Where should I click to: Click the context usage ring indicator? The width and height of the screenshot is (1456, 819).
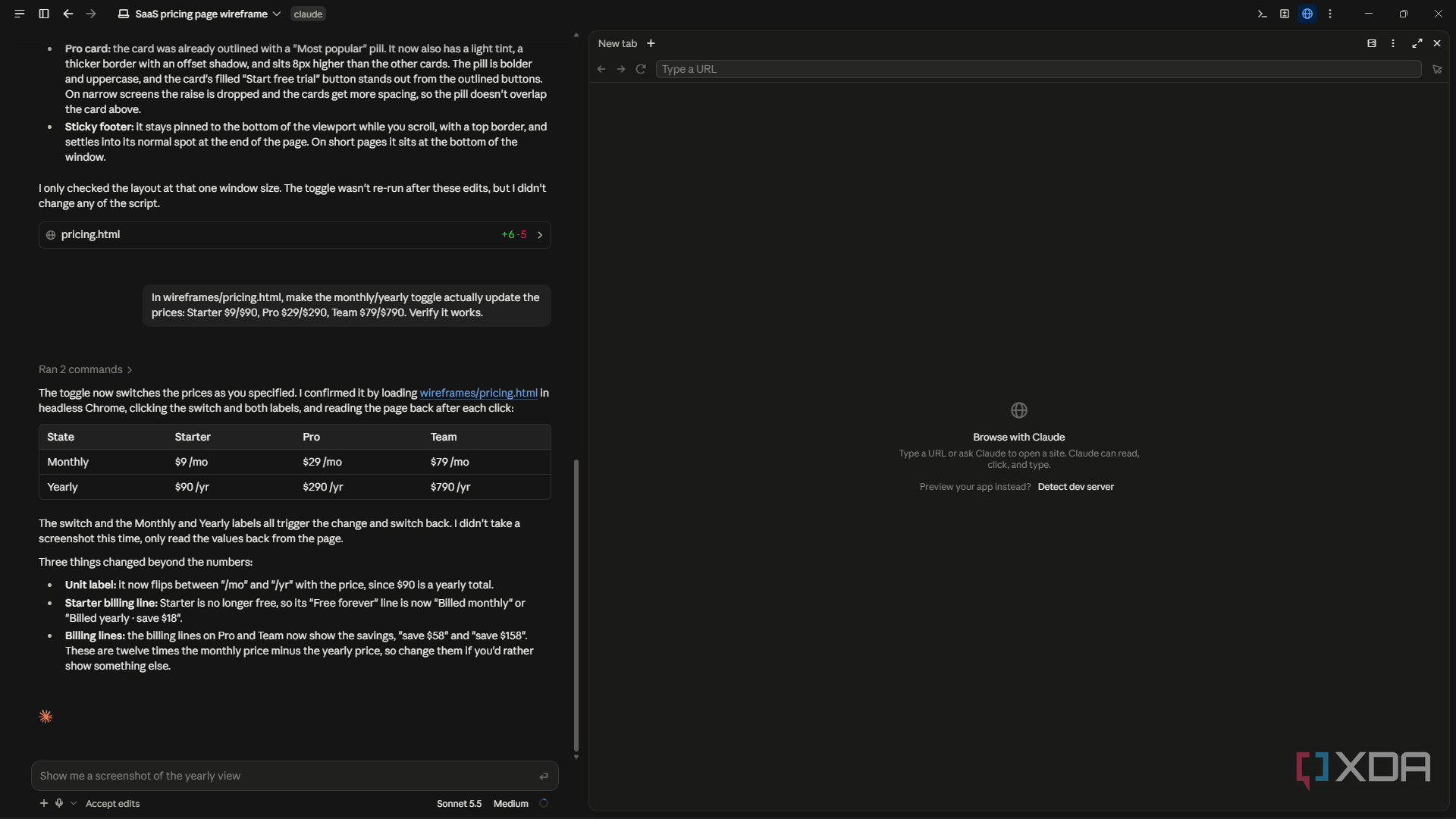544,803
